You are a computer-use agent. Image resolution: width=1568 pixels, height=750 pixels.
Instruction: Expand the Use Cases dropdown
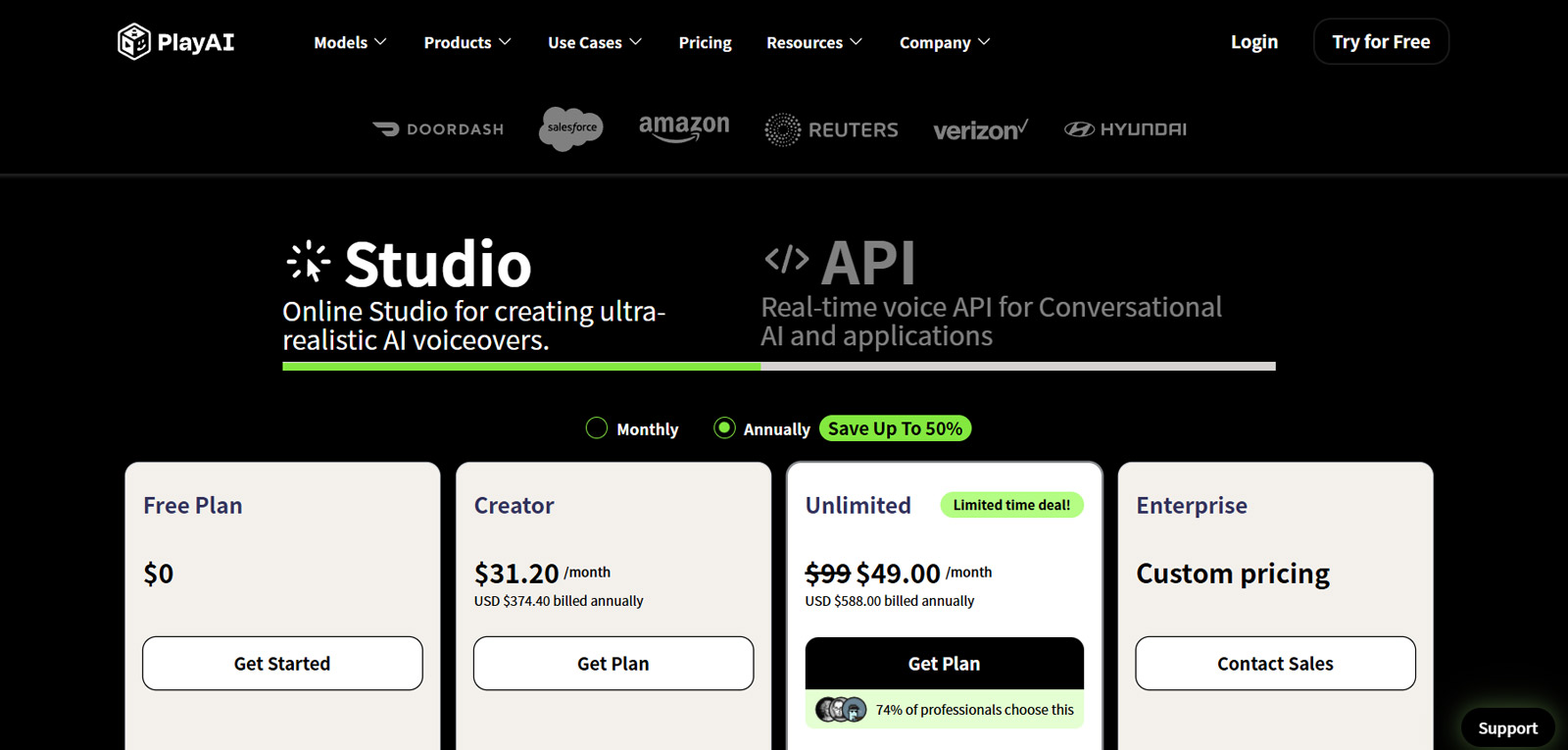coord(595,42)
